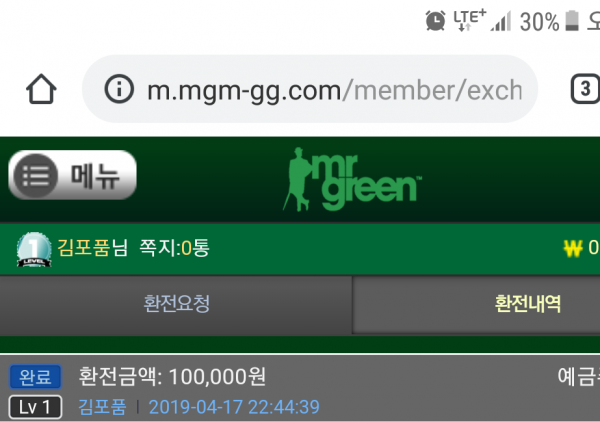Click the Lv 1 level badge
Screen dimensions: 600x422
point(35,407)
